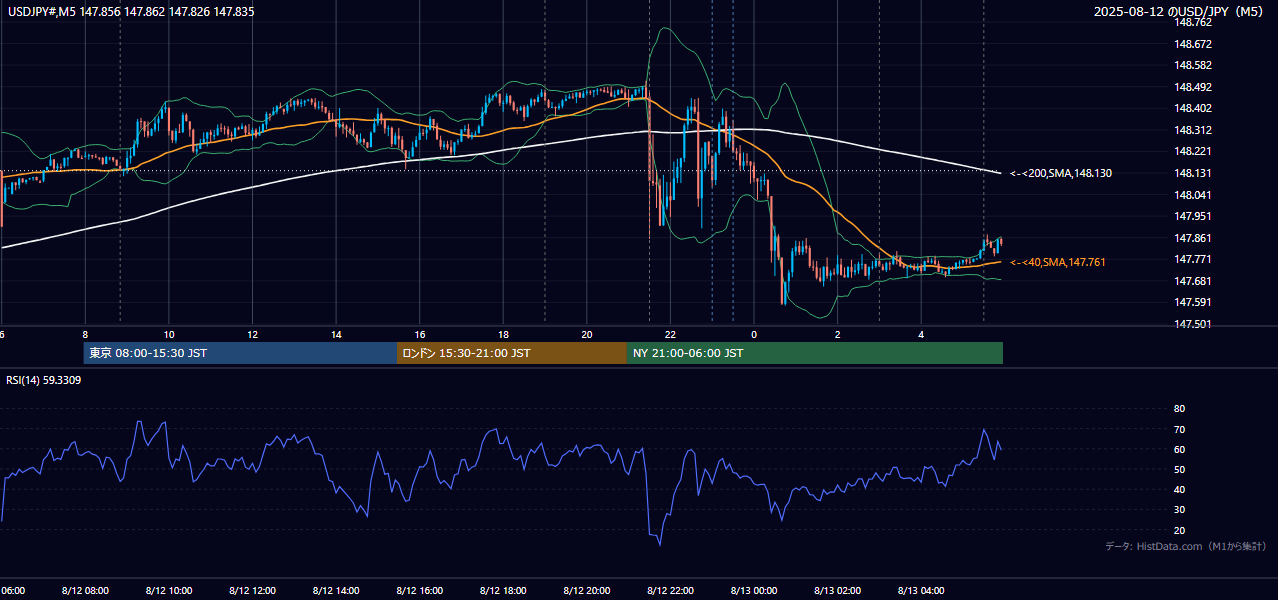The height and width of the screenshot is (600, 1278).
Task: Click RSI scale level 80
Action: 1179,409
